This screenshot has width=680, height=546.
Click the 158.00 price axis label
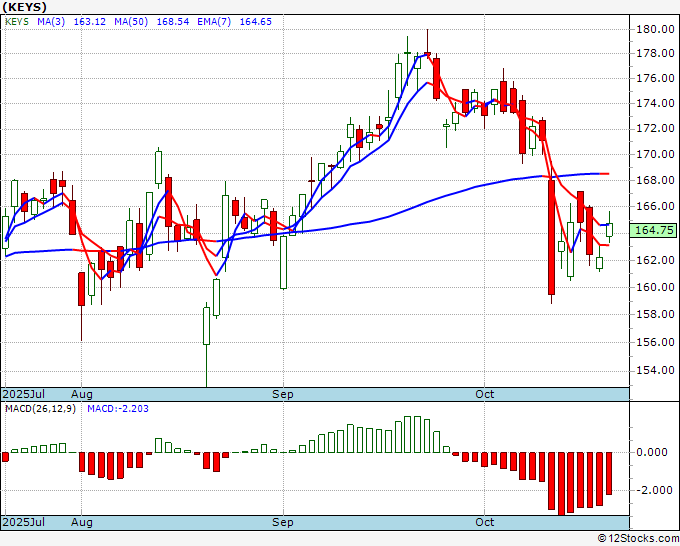(x=655, y=314)
